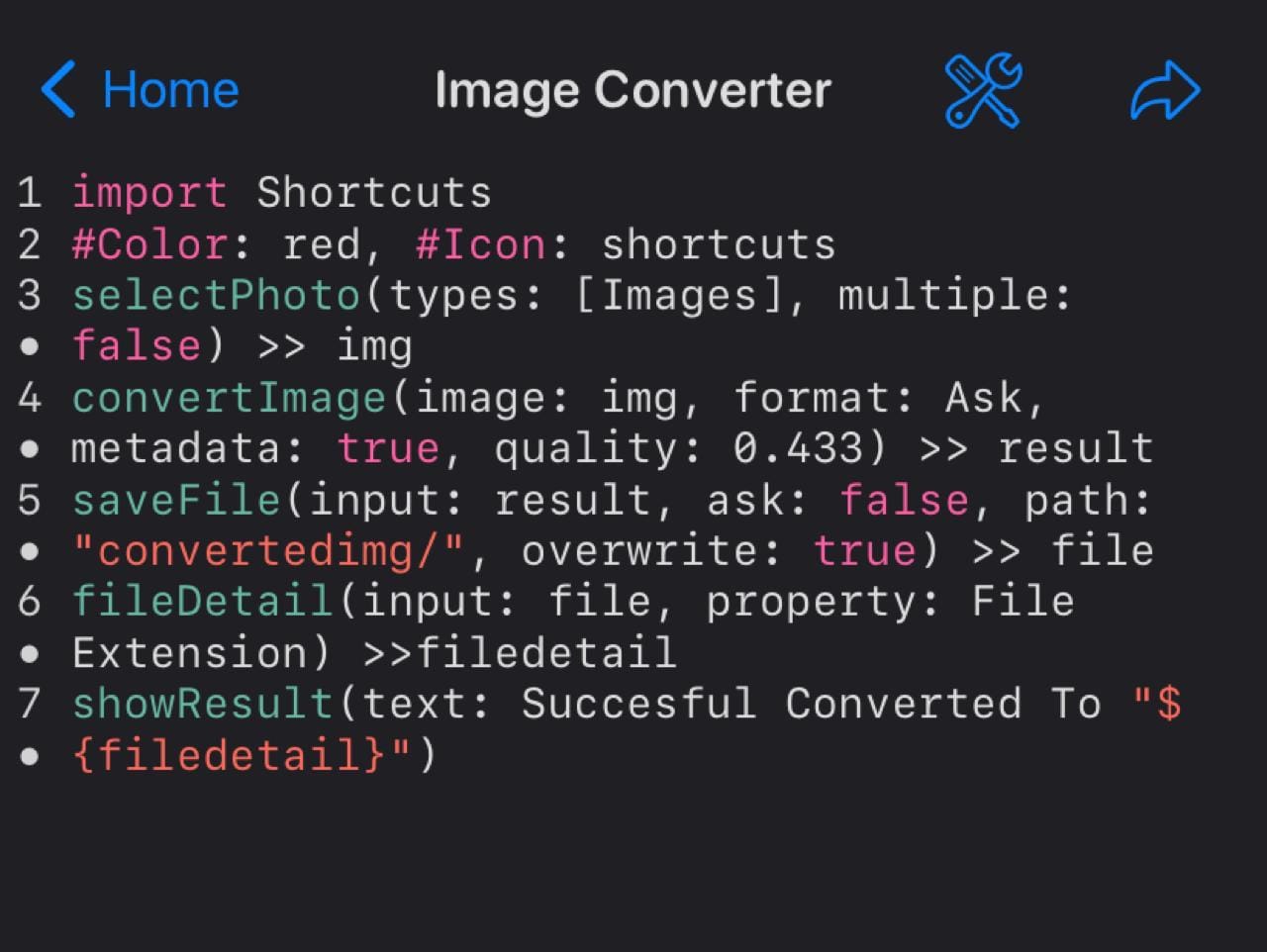Tap the back chevron arrow
Viewport: 1267px width, 952px height.
(x=58, y=90)
